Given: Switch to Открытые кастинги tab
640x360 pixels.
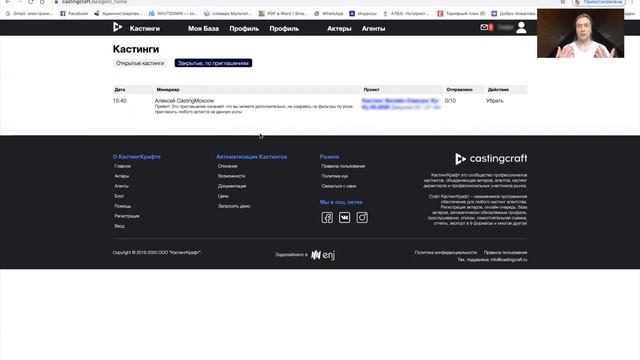Looking at the screenshot, I should [140, 63].
